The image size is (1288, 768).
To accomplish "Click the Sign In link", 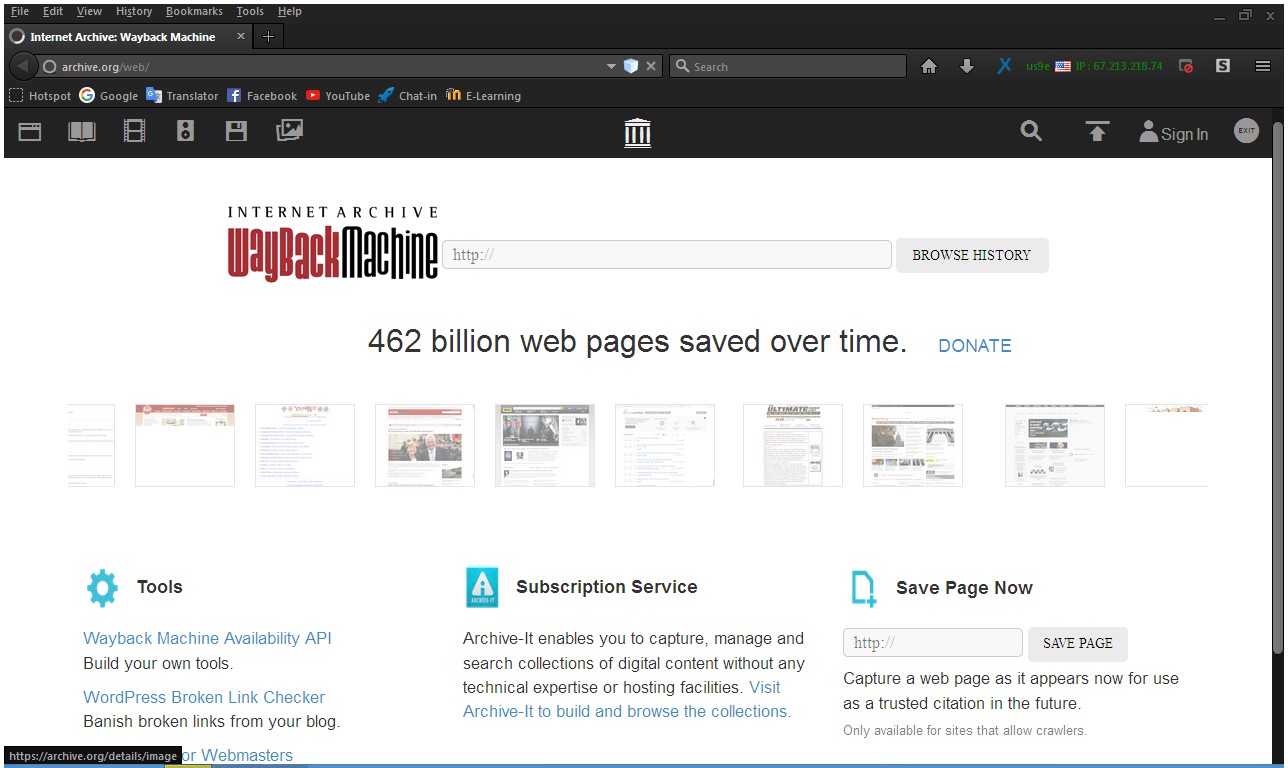I will (1184, 134).
